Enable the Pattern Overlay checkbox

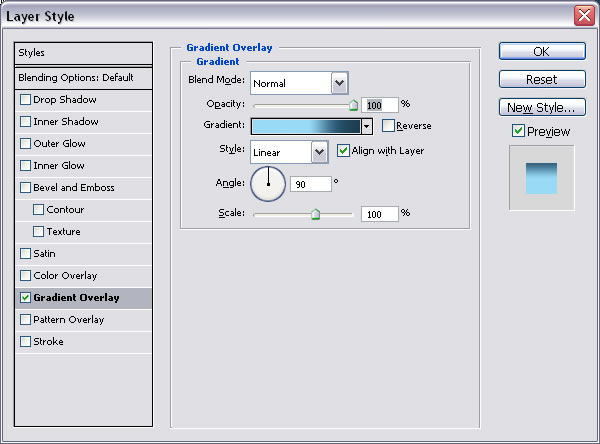tap(25, 320)
